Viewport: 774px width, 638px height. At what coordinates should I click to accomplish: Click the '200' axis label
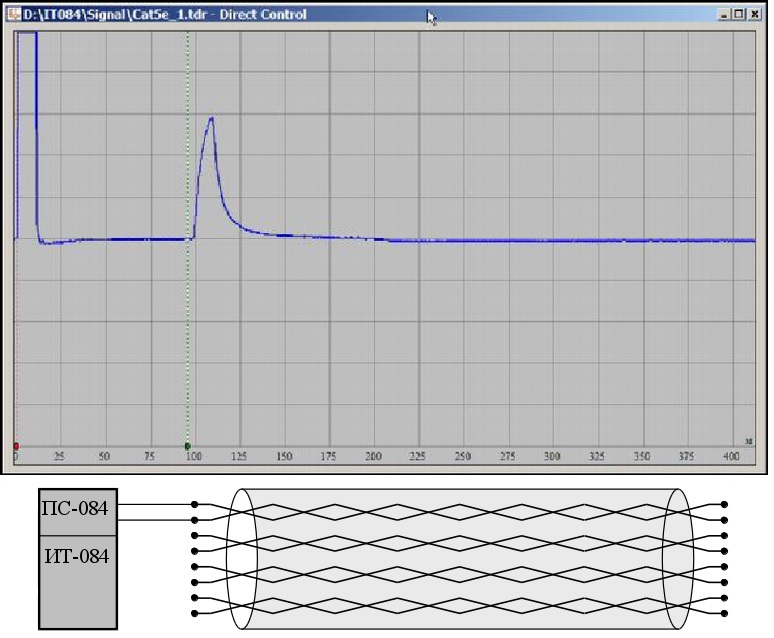point(373,456)
